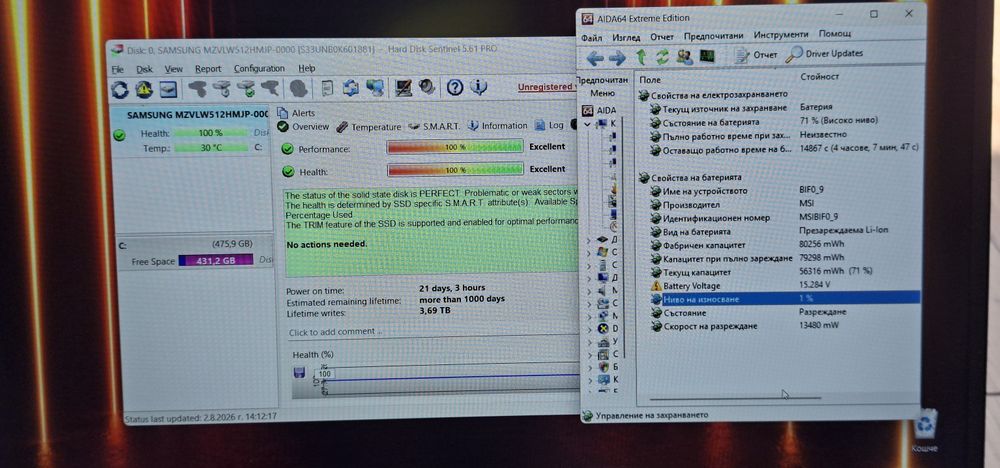Click the yellow warning triangle toolbar icon
The width and height of the screenshot is (1000, 468).
click(x=144, y=89)
